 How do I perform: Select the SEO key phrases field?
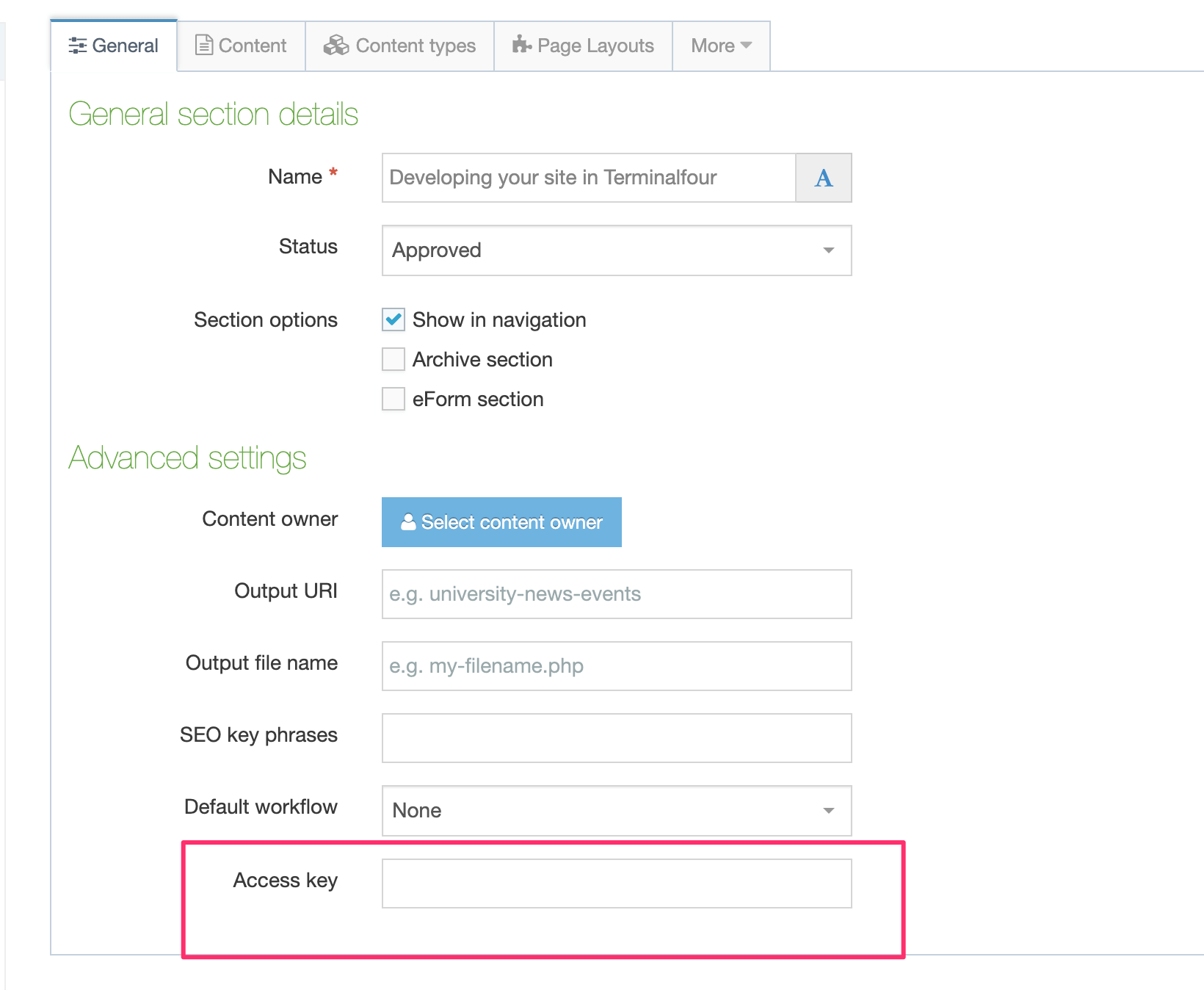[x=616, y=738]
